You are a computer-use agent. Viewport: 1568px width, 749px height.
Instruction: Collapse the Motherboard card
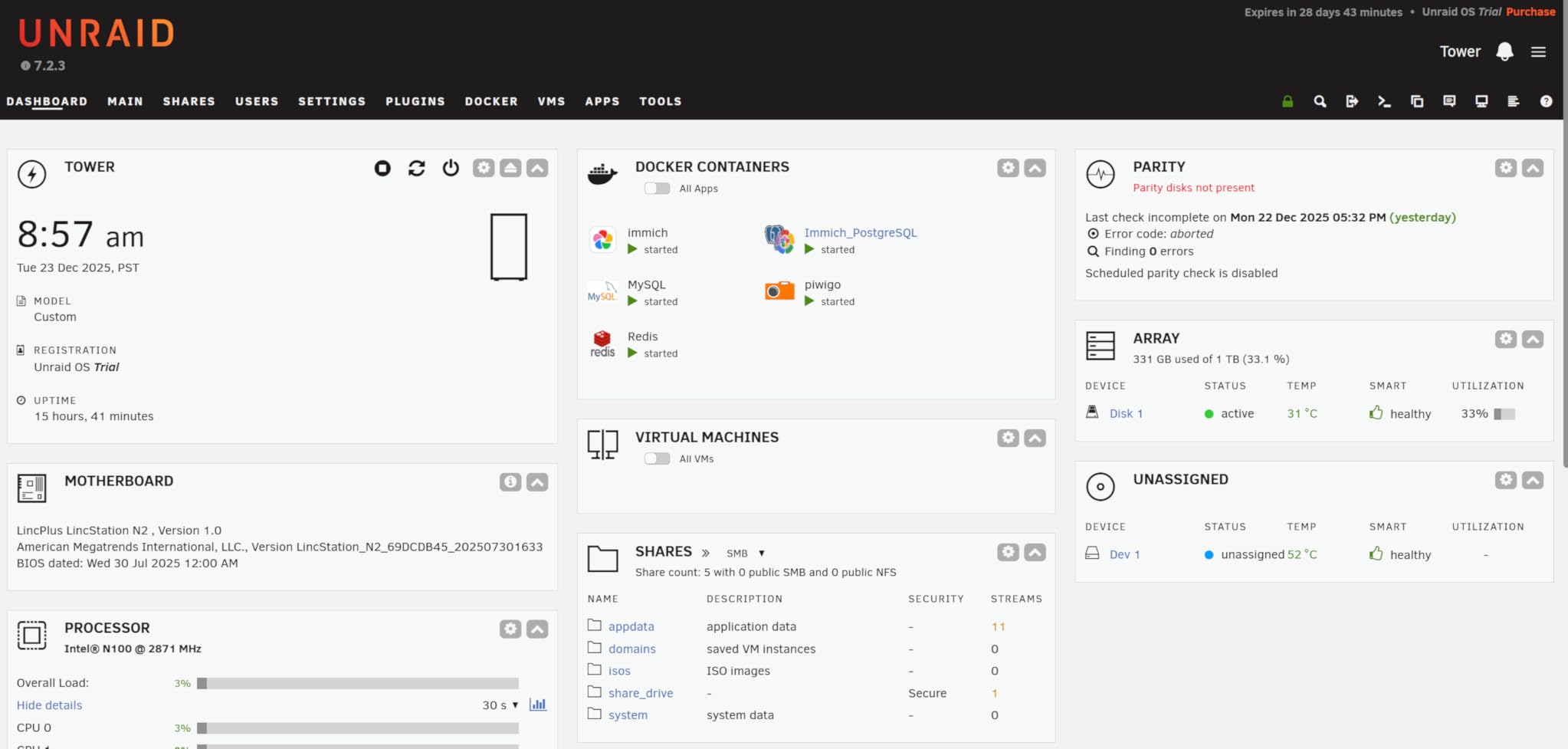coord(537,482)
